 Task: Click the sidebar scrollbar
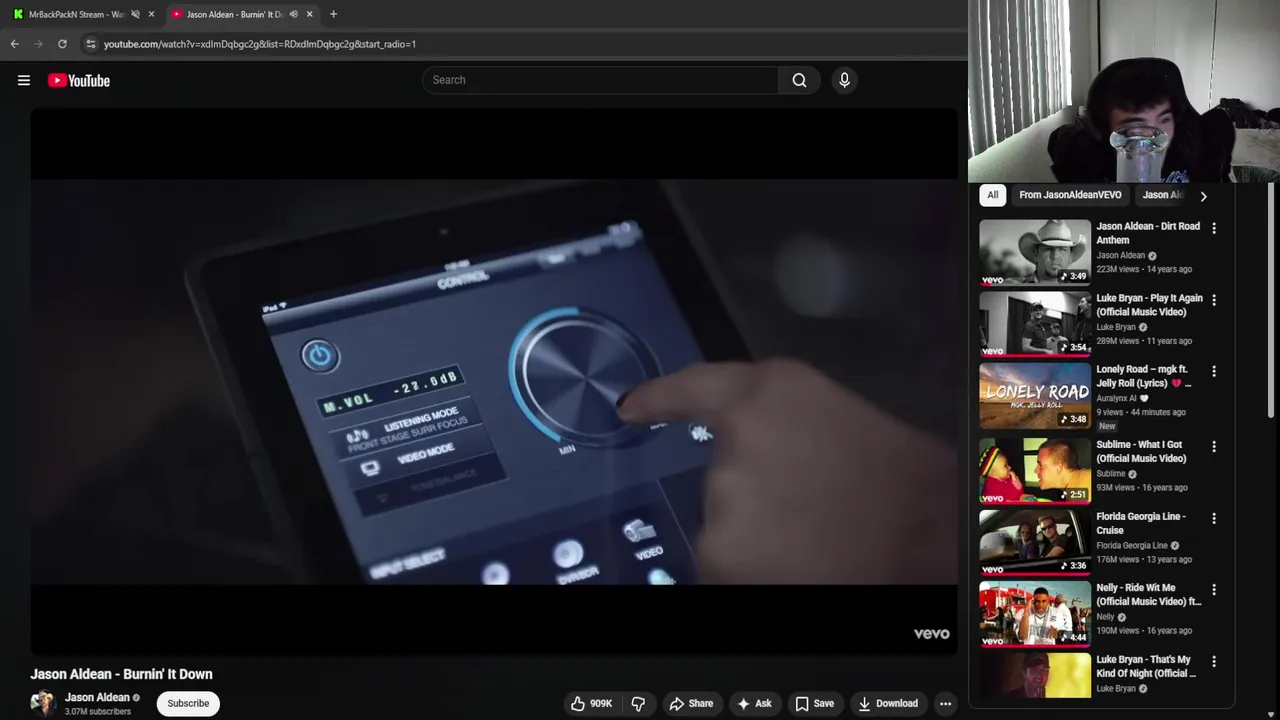[x=1272, y=300]
